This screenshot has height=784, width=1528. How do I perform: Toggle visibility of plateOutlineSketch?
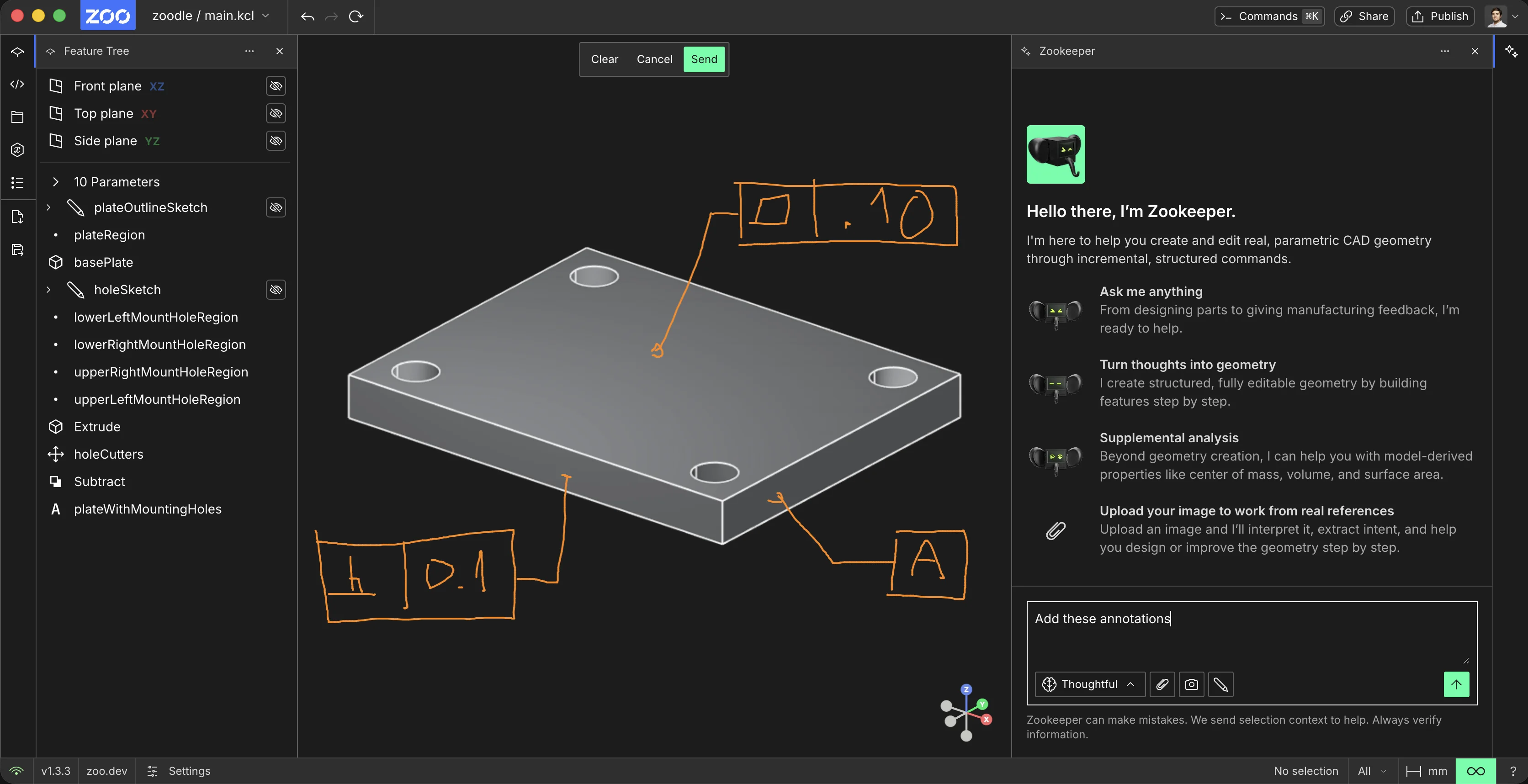pos(276,207)
